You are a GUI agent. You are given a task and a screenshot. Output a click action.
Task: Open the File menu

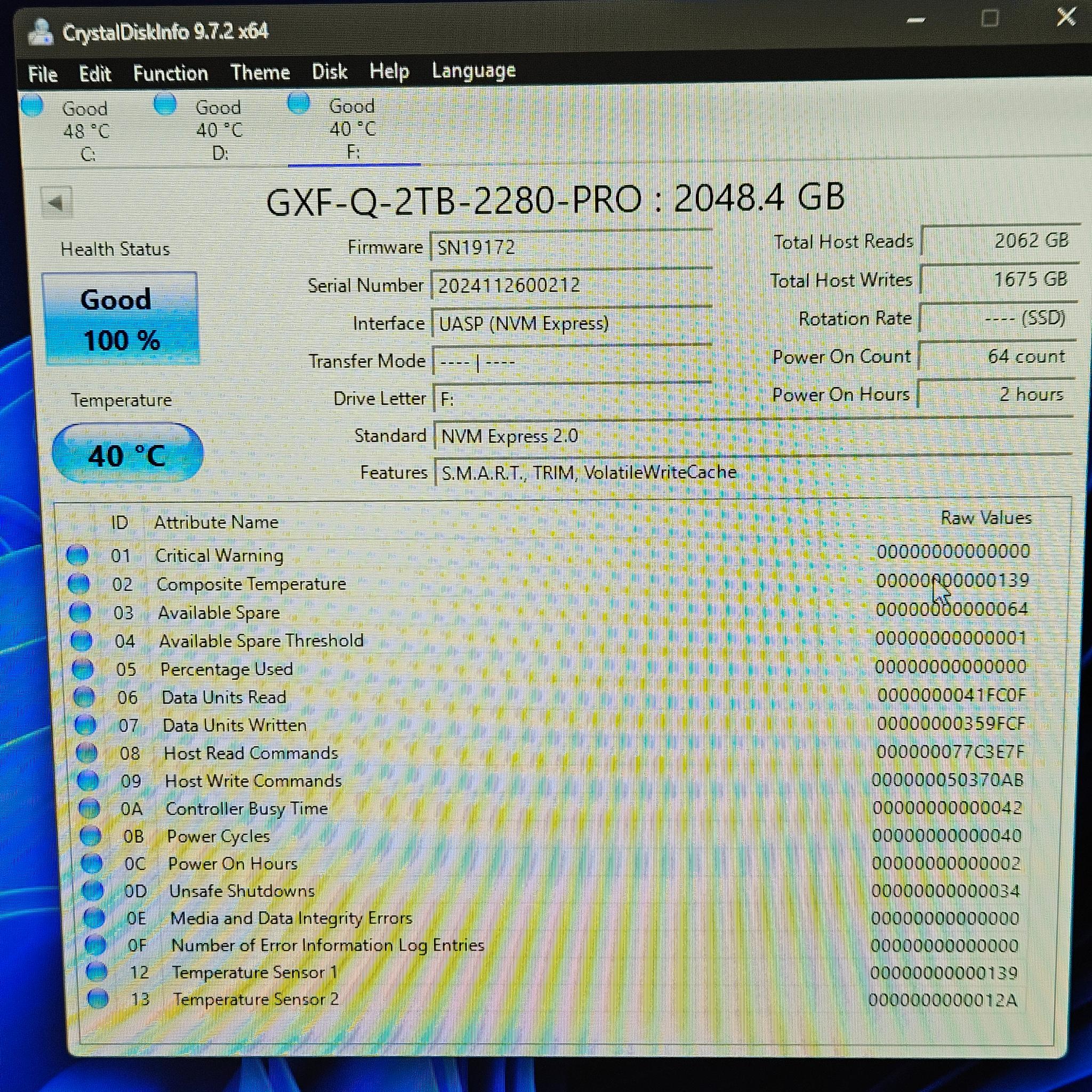coord(43,74)
